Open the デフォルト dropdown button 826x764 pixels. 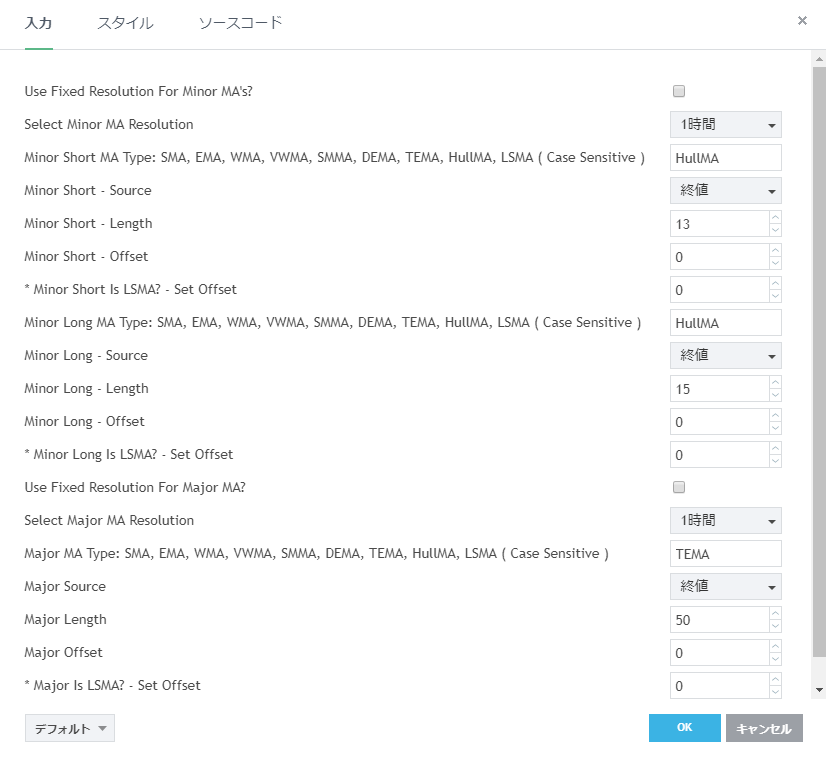click(70, 728)
